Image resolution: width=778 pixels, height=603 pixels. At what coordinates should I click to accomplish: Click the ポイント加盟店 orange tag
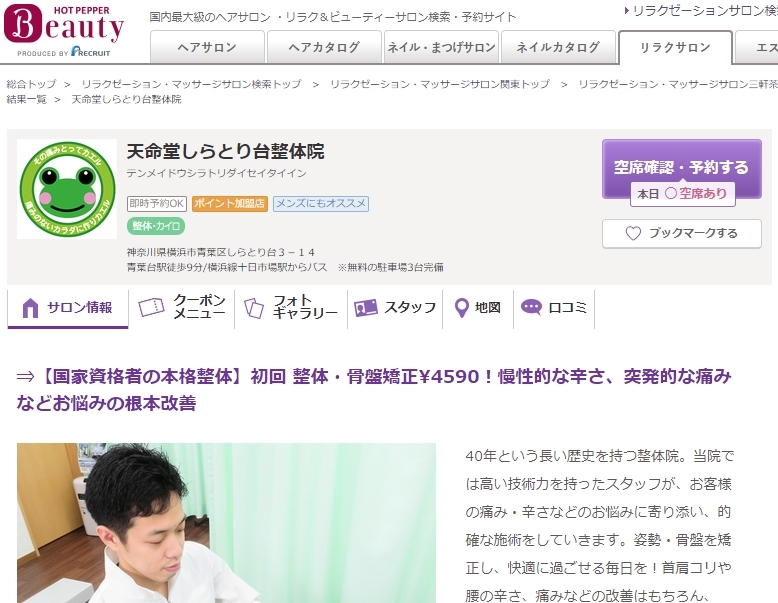(230, 203)
